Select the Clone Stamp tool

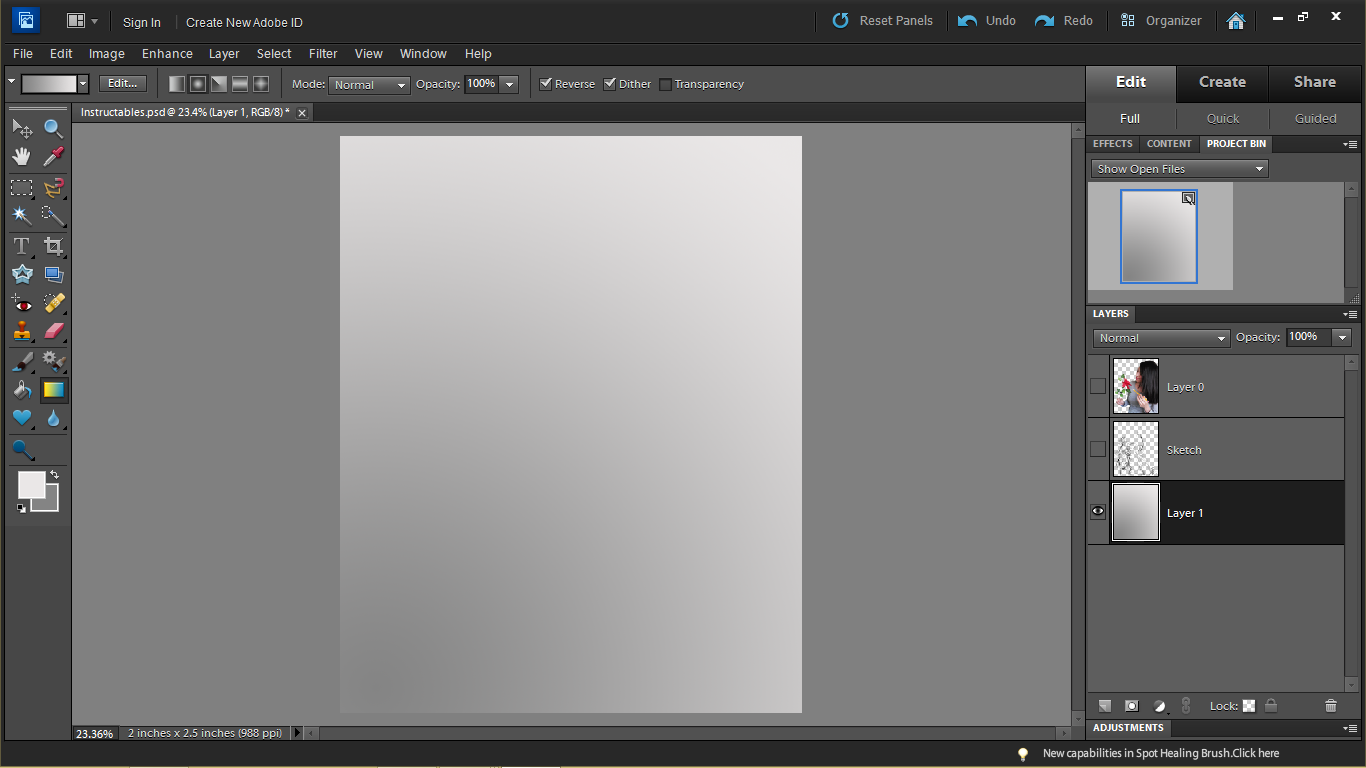tap(22, 331)
